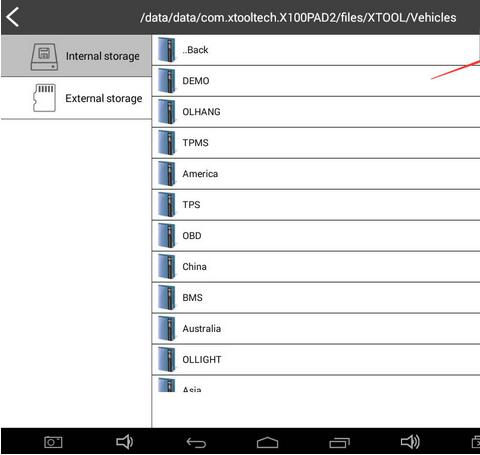The height and width of the screenshot is (455, 480).
Task: Open the OBD folder
Action: pyautogui.click(x=316, y=236)
